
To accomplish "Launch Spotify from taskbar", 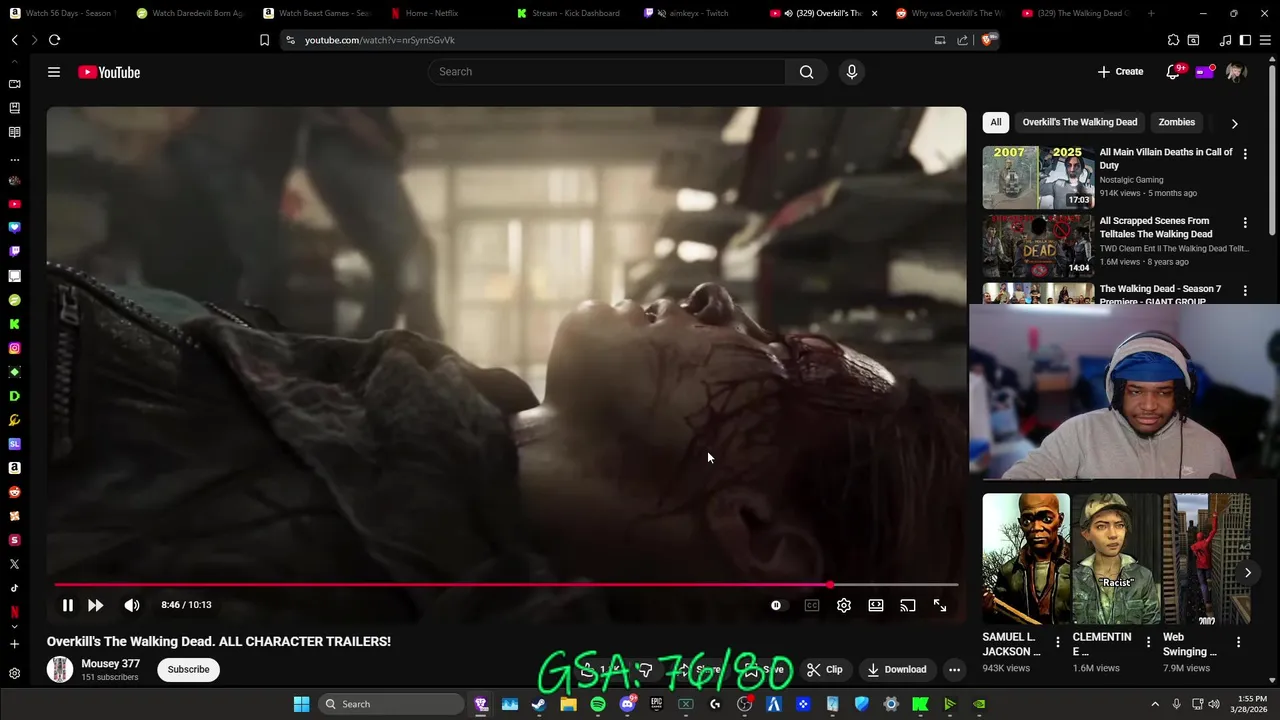I will (597, 704).
